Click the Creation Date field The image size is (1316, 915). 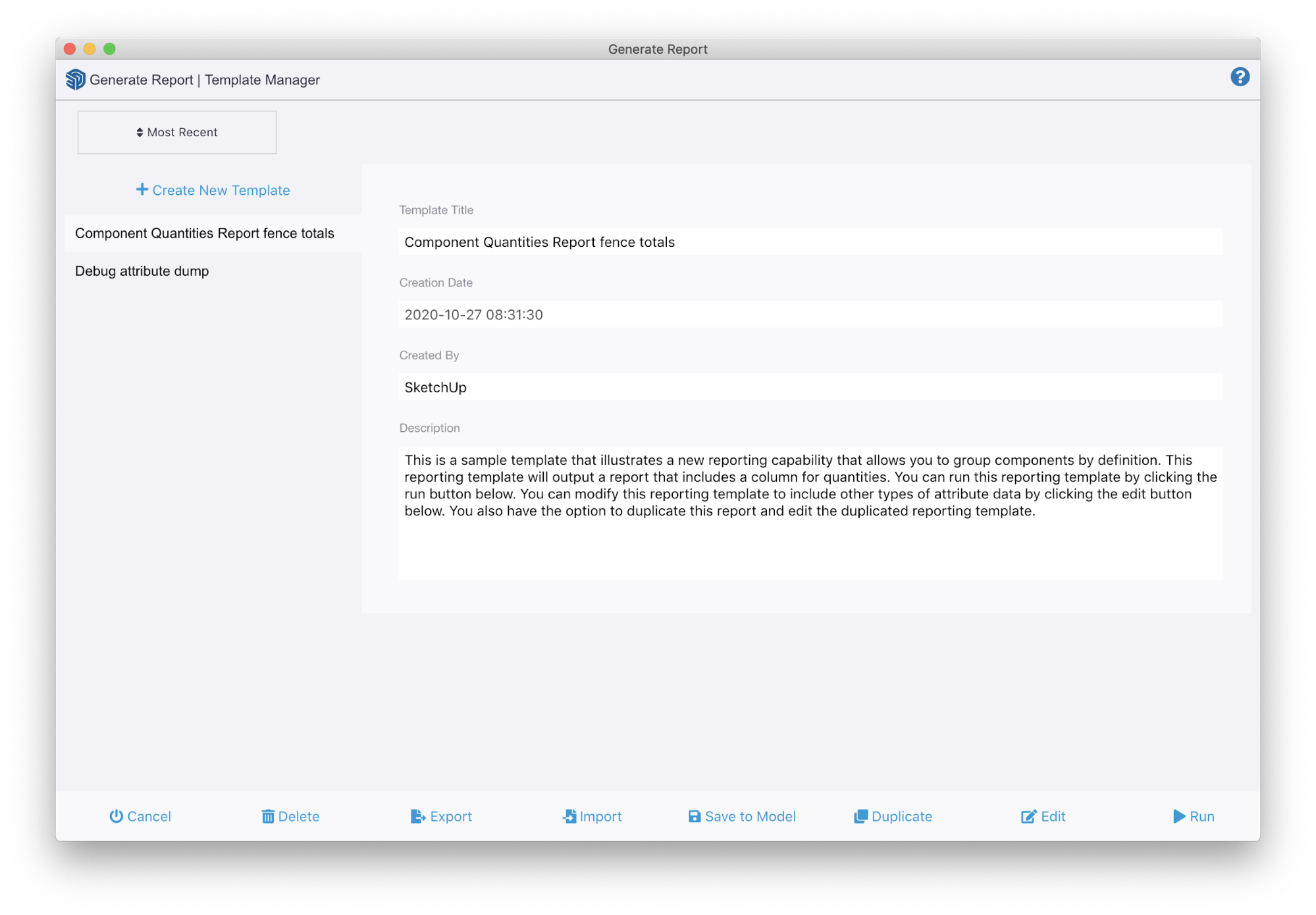(x=810, y=314)
